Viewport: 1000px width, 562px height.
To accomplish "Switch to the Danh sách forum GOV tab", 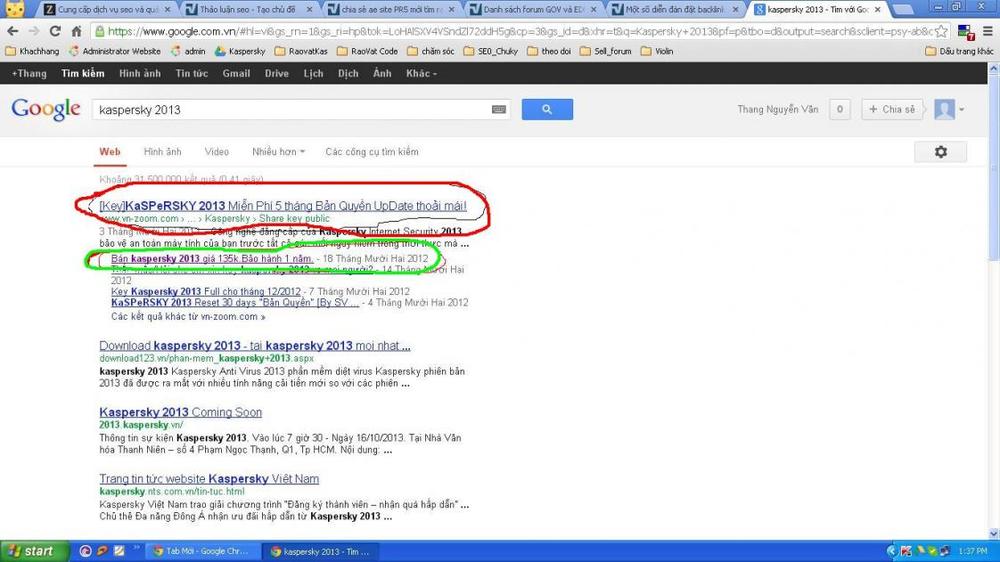I will 533,10.
